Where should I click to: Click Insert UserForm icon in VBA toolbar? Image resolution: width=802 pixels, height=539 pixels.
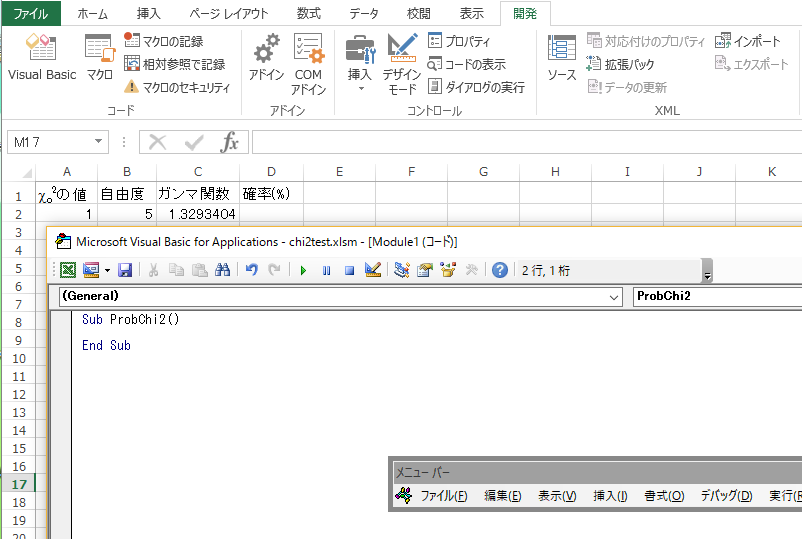[91, 270]
